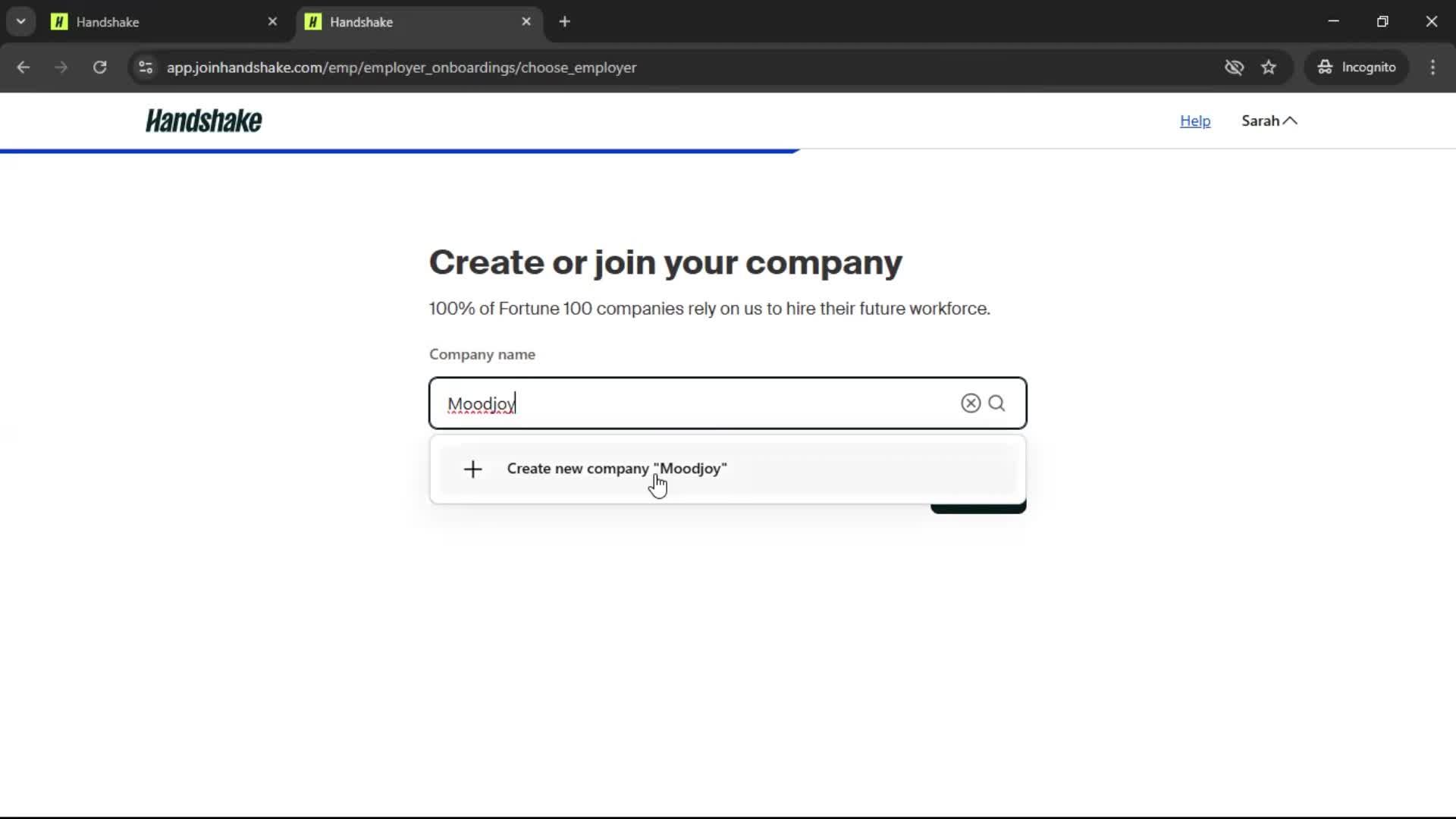
Task: Clear the company name field with X icon
Action: click(971, 403)
